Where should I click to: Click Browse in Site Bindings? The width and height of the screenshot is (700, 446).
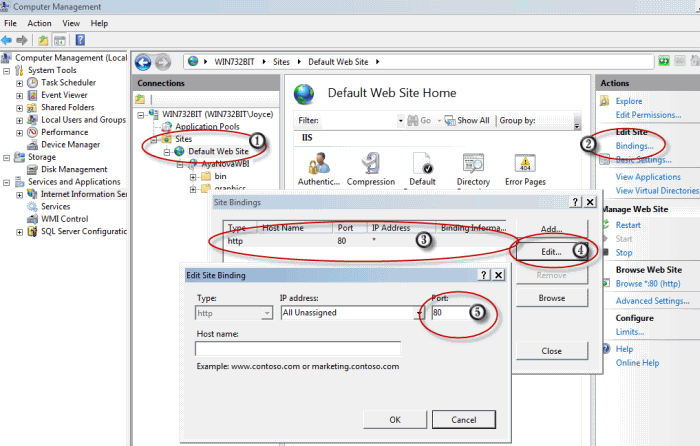pyautogui.click(x=552, y=298)
